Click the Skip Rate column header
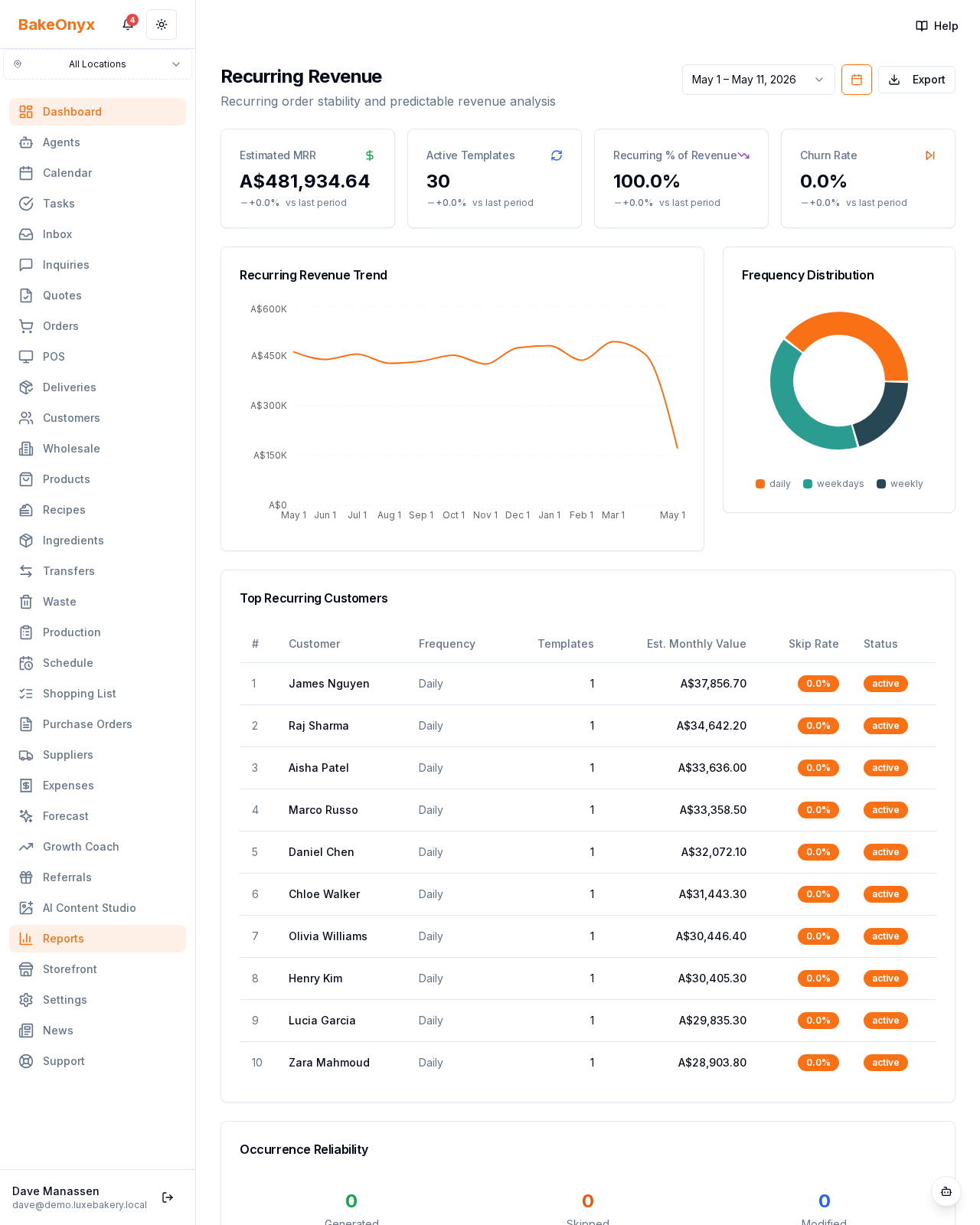Screen dimensions: 980x1225 click(x=814, y=644)
